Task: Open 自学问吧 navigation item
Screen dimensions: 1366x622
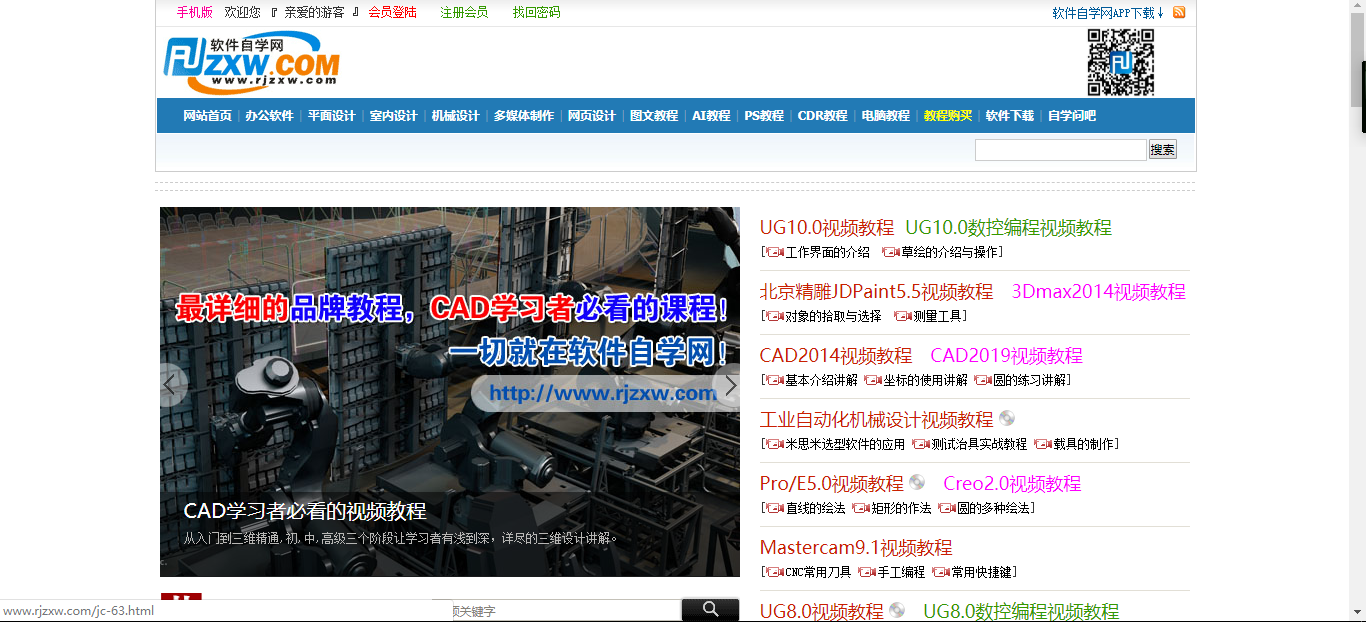Action: pyautogui.click(x=1071, y=116)
